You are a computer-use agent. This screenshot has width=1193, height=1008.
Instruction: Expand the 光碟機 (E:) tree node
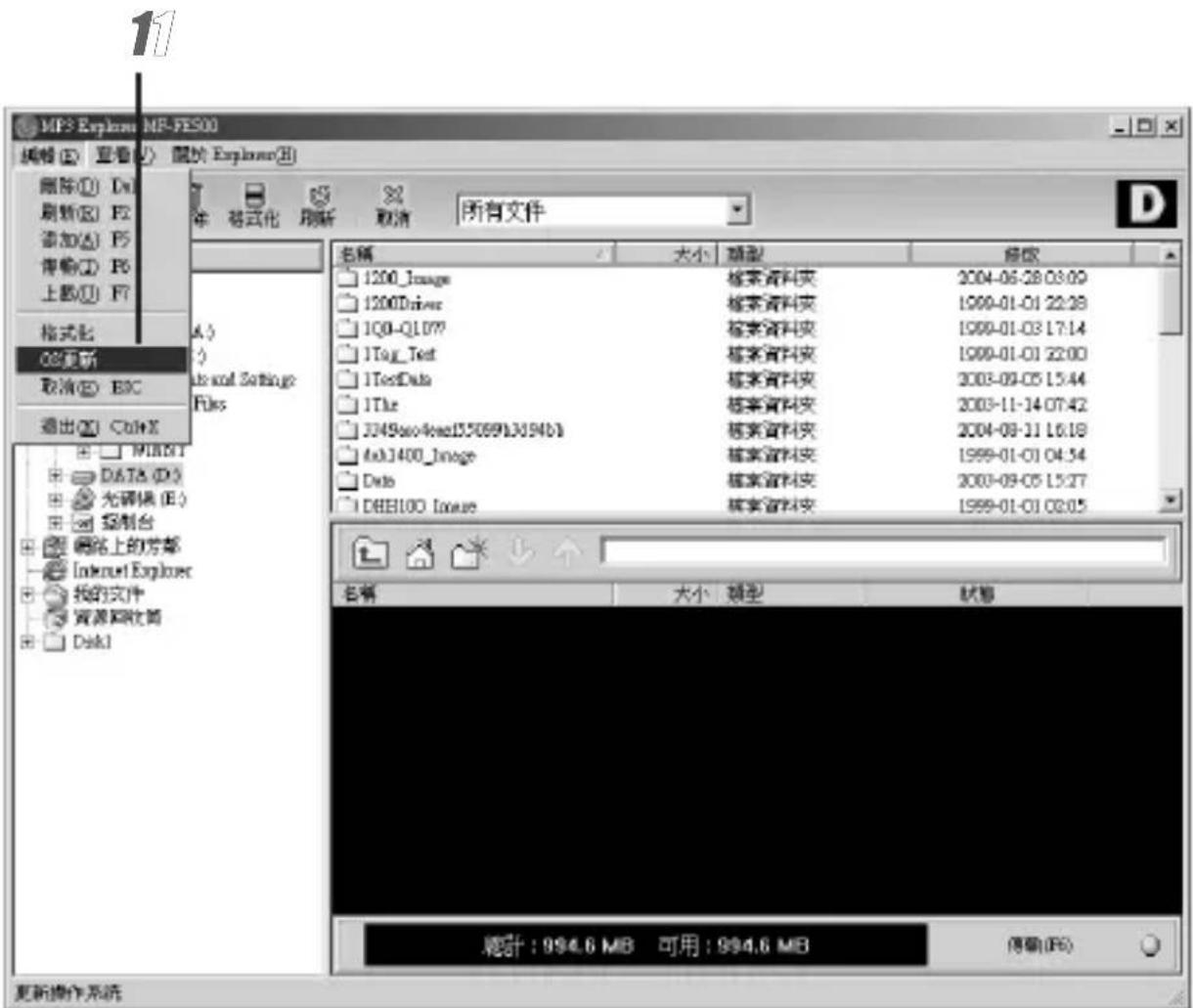[x=57, y=499]
